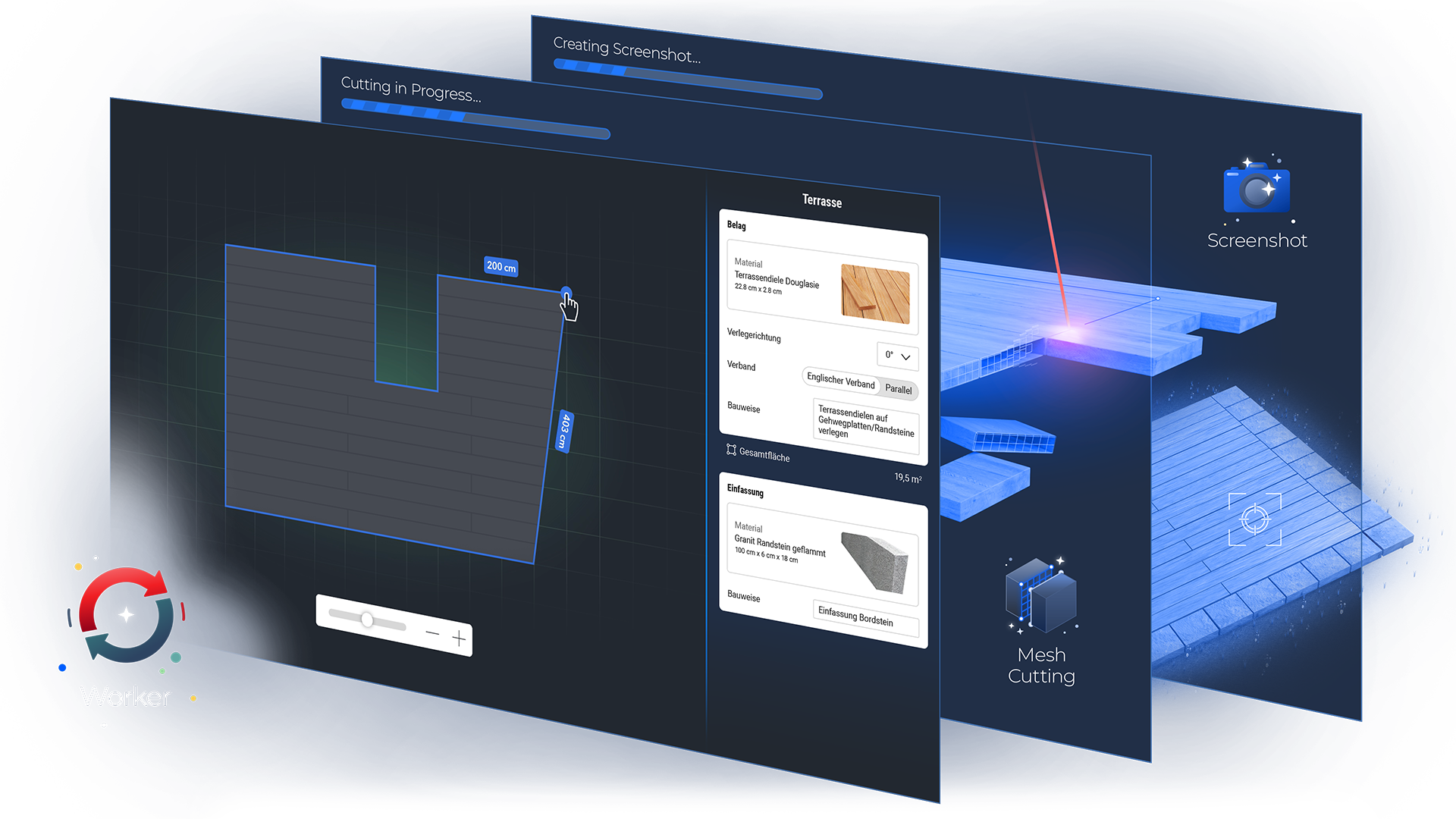
Task: Click the Granit Randstein material thumbnail
Action: [x=874, y=563]
